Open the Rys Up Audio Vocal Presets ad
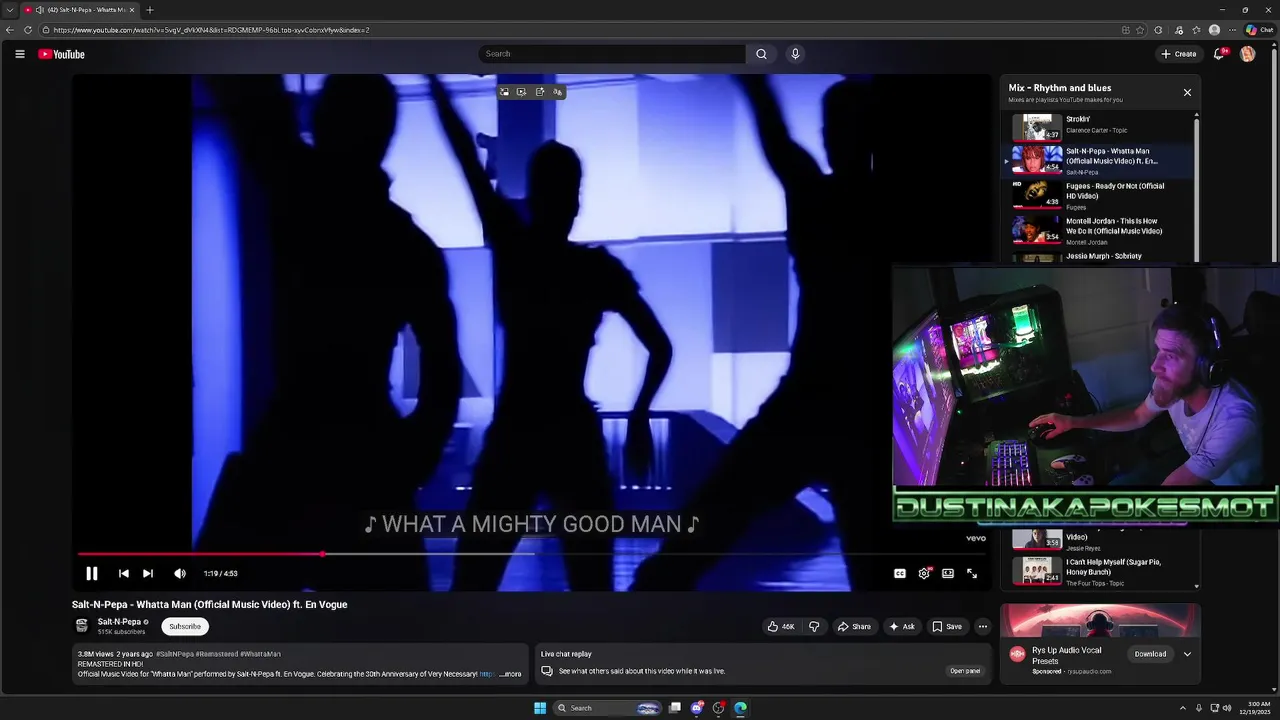 pyautogui.click(x=1066, y=655)
